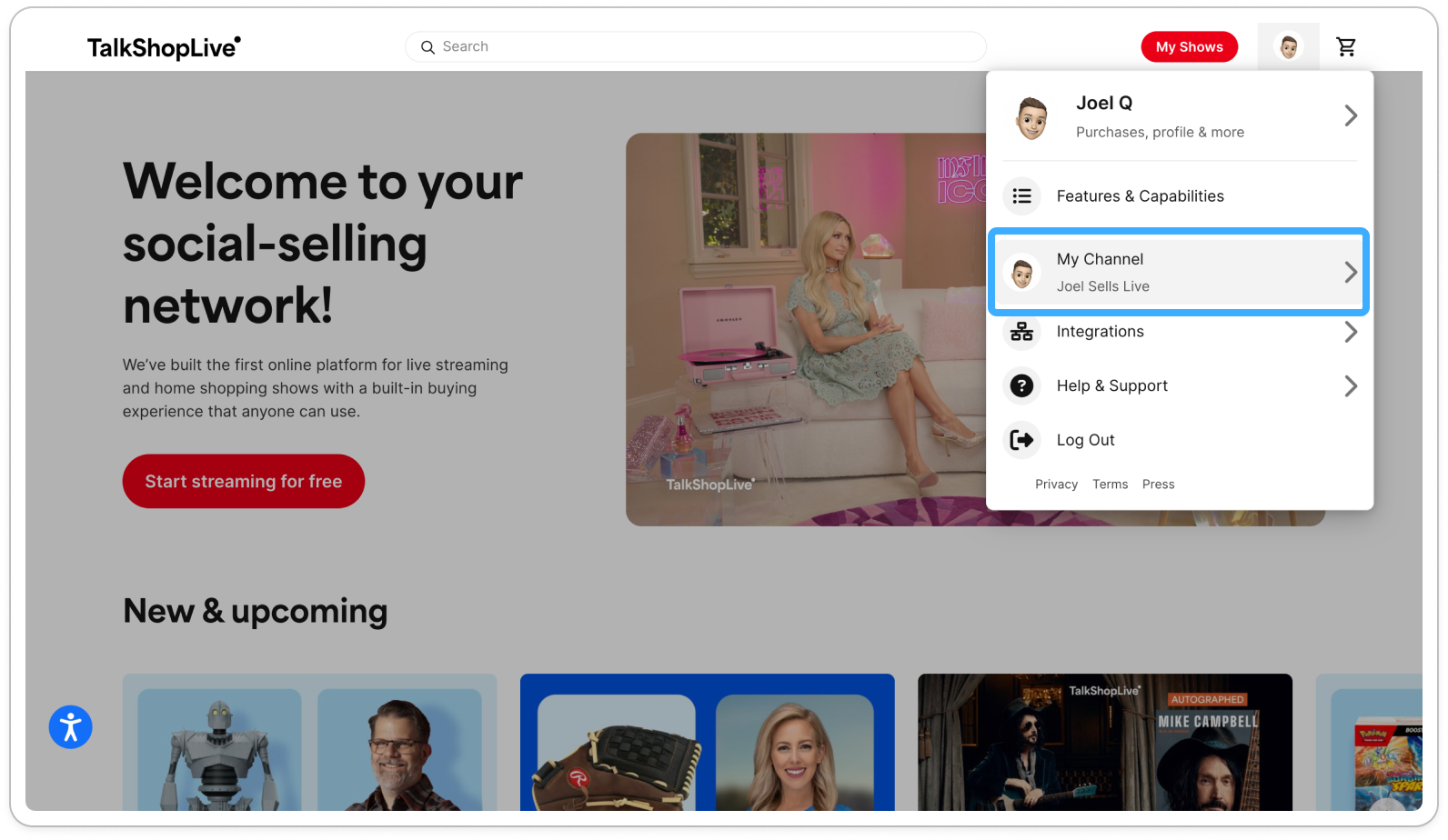Click the Help & Support question mark icon
The image size is (1448, 840).
point(1022,386)
